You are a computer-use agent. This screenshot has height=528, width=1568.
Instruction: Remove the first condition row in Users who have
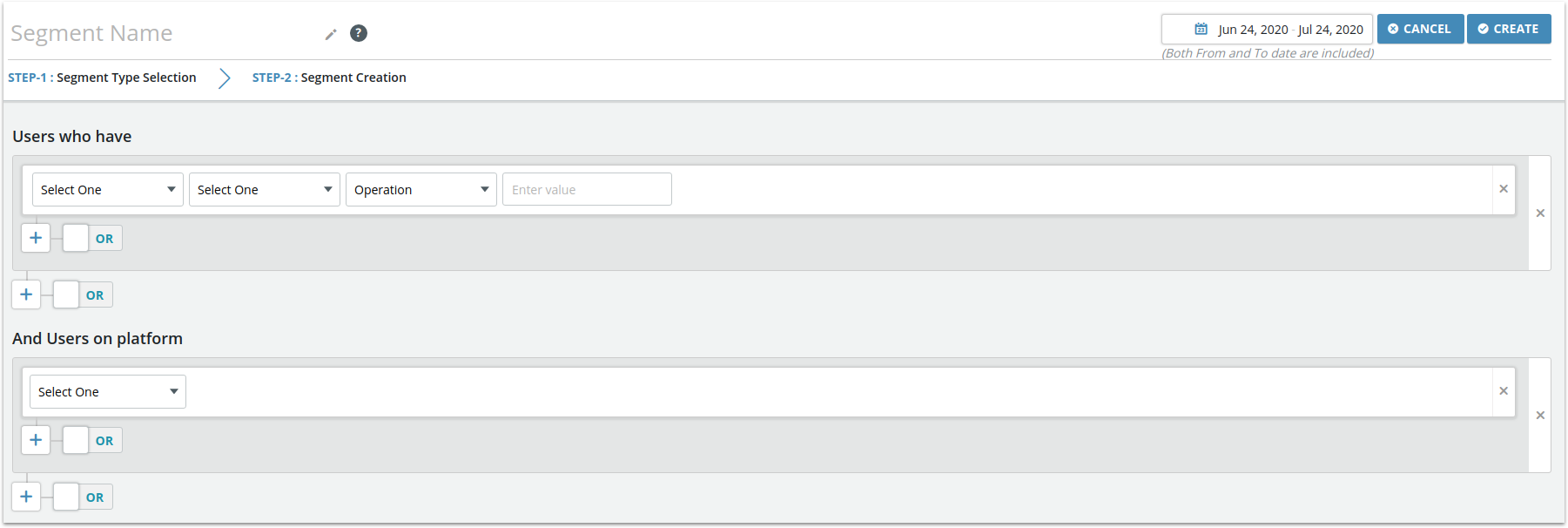(1504, 189)
